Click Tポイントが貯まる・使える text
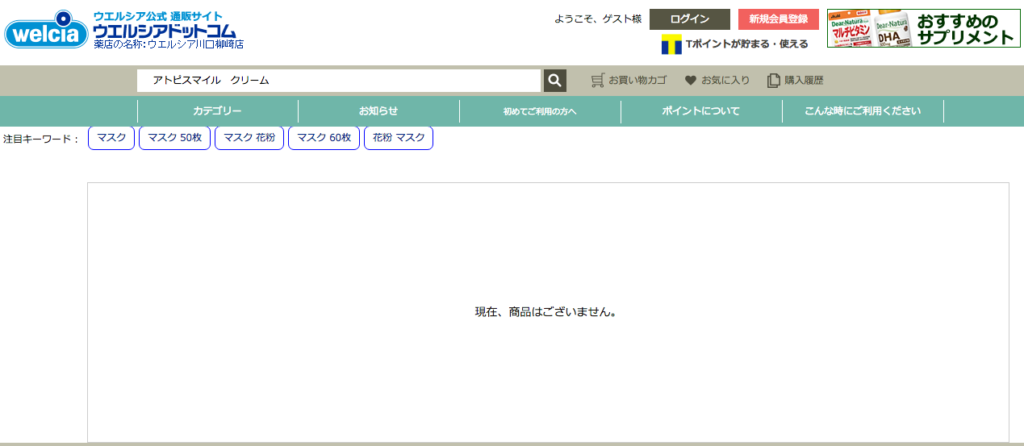Screen dimensions: 1024x446 [747, 44]
